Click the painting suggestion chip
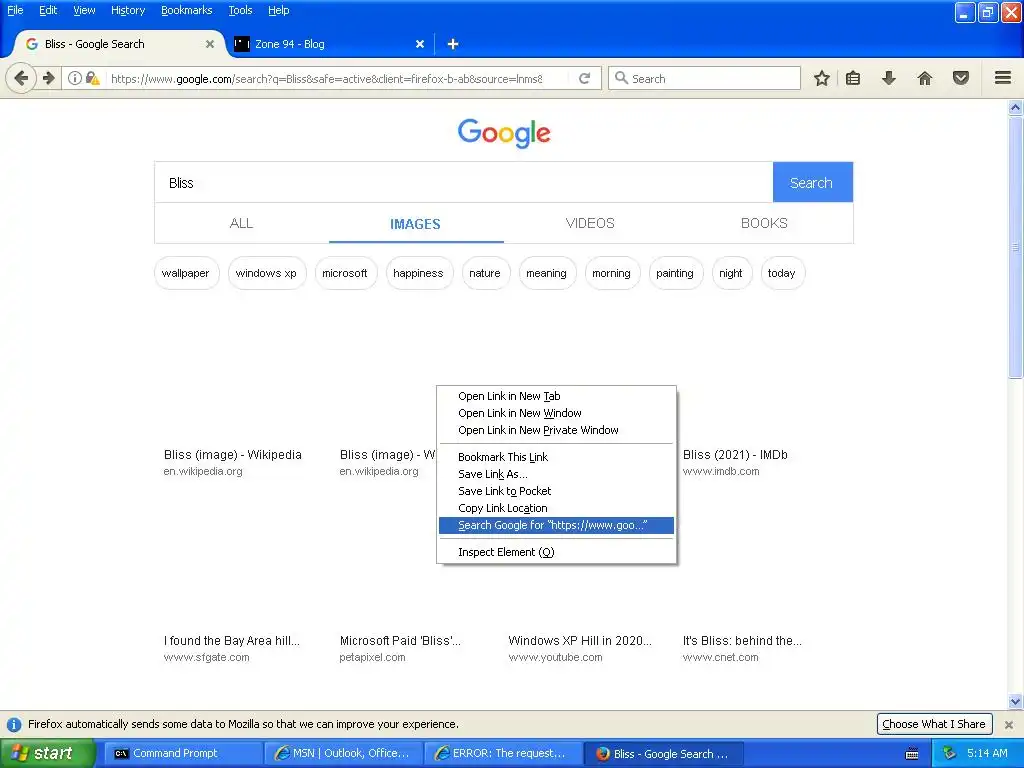This screenshot has height=768, width=1024. (675, 273)
